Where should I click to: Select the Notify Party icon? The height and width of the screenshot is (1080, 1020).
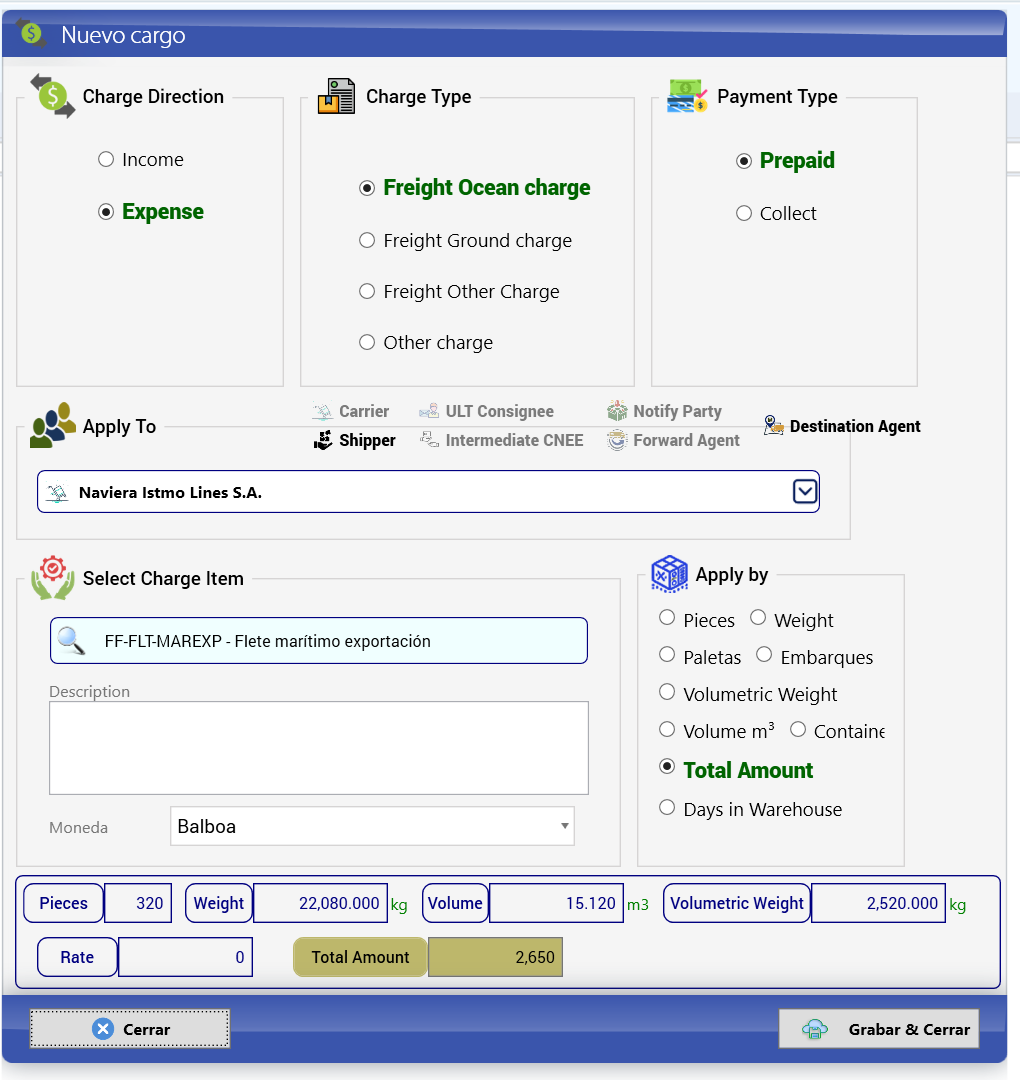point(617,411)
